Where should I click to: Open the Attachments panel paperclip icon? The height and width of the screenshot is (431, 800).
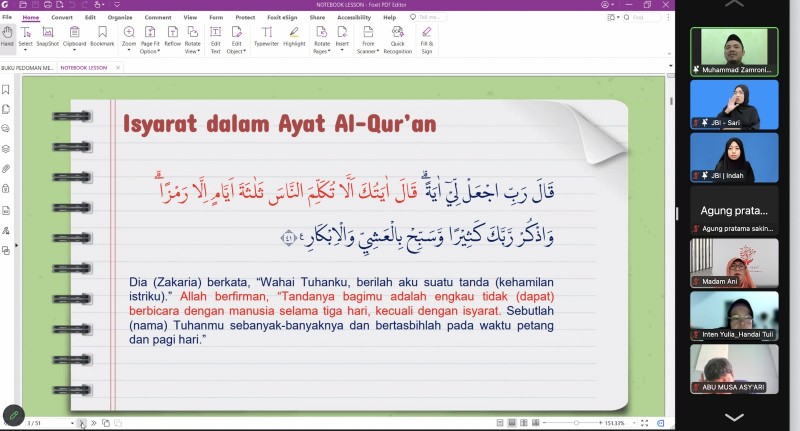6,168
